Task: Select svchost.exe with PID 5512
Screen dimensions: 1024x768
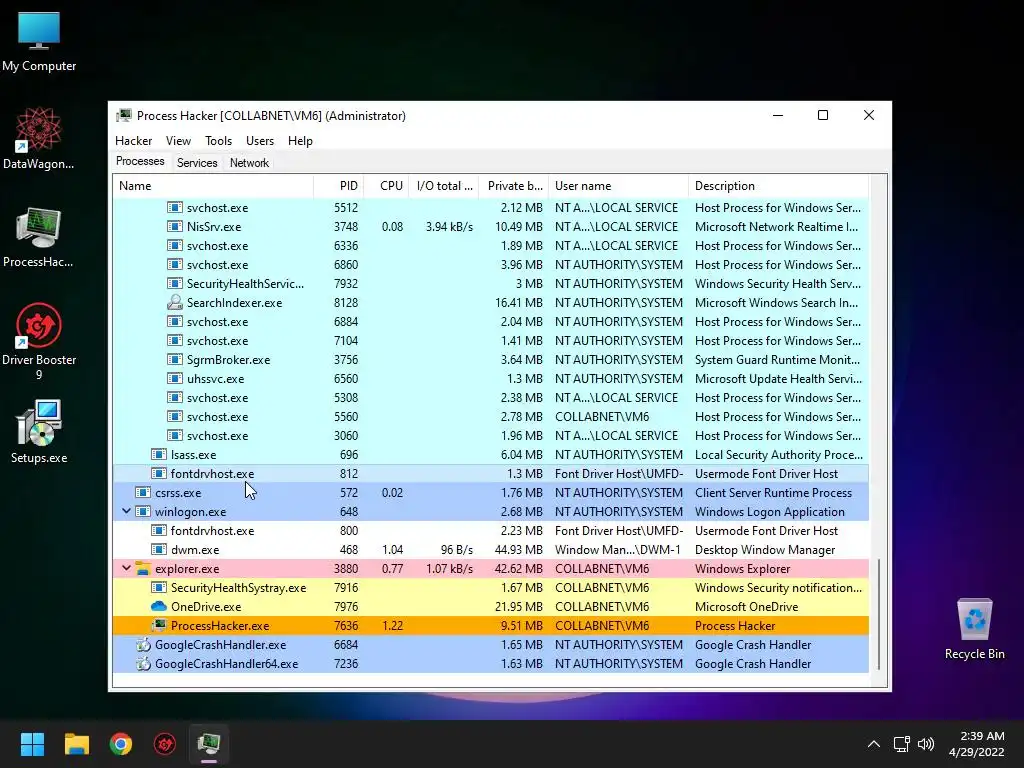Action: 490,208
